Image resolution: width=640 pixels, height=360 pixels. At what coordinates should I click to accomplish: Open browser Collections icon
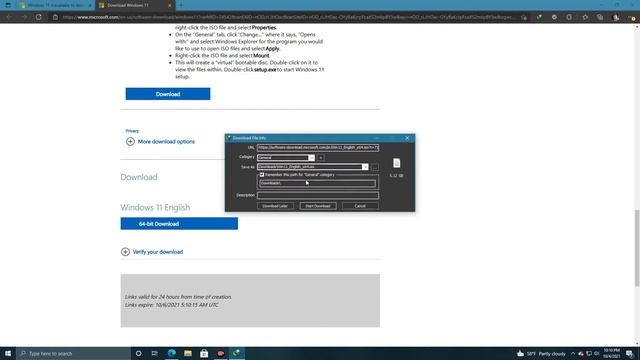click(x=600, y=17)
